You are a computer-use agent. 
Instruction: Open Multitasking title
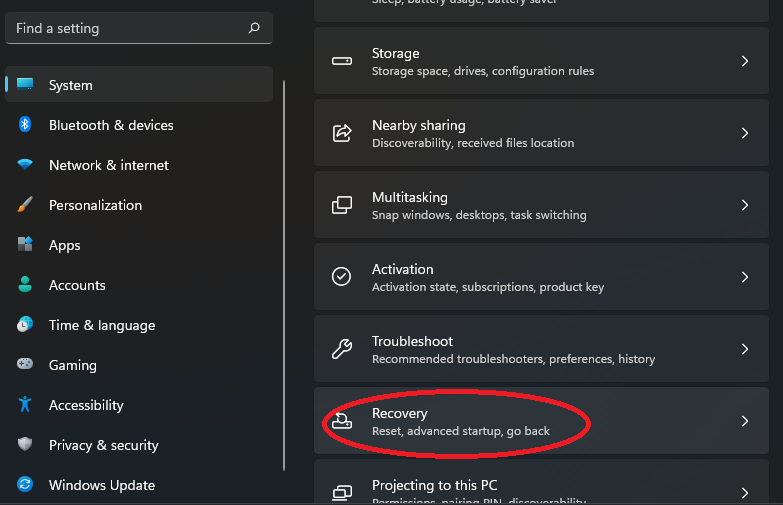pyautogui.click(x=409, y=197)
